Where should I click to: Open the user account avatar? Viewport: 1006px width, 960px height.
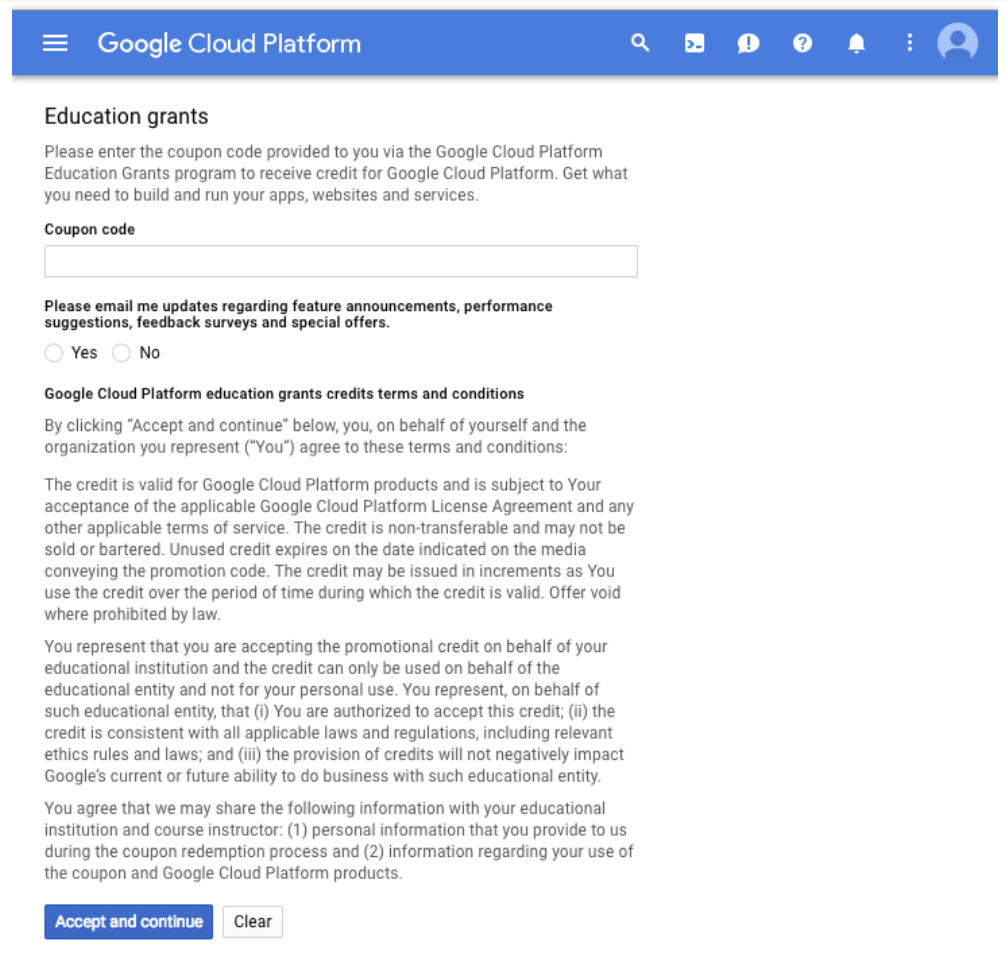[957, 43]
